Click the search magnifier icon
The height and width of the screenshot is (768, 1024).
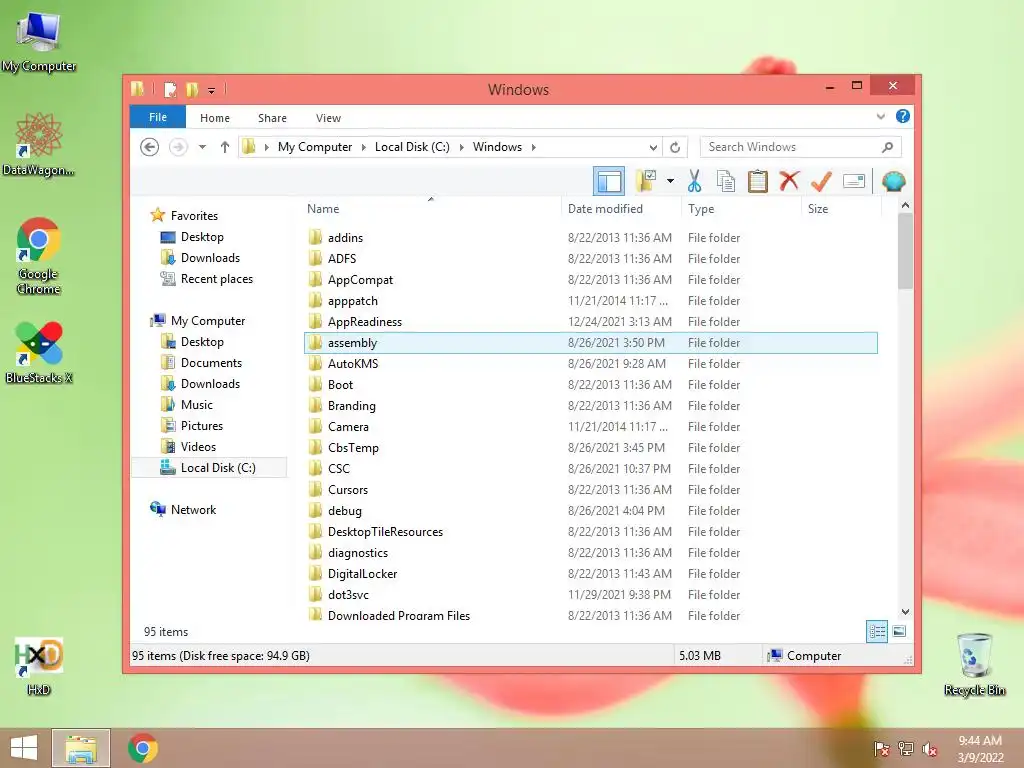[887, 147]
